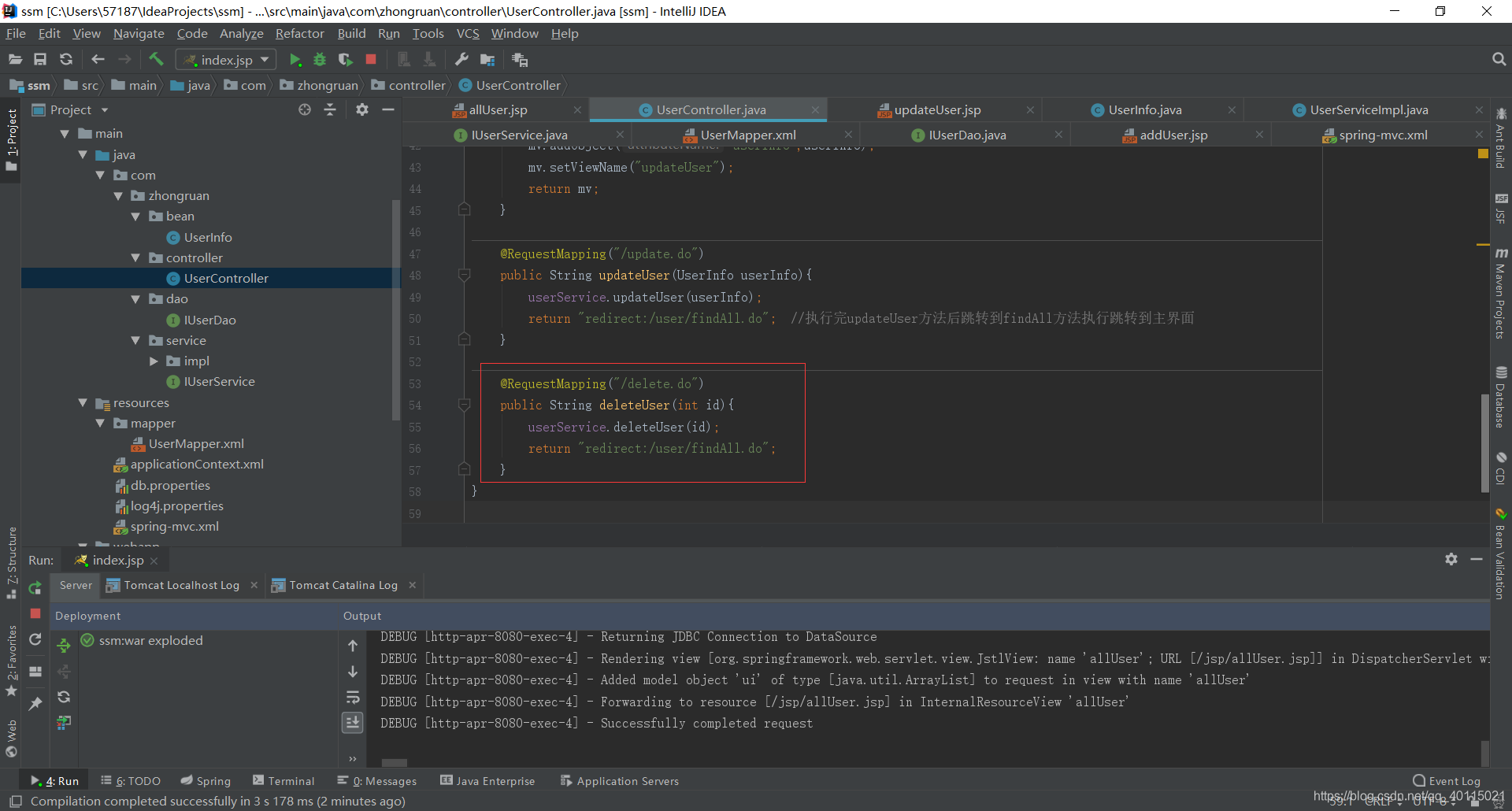Toggle scroll to end of output
The width and height of the screenshot is (1512, 811).
tap(353, 723)
